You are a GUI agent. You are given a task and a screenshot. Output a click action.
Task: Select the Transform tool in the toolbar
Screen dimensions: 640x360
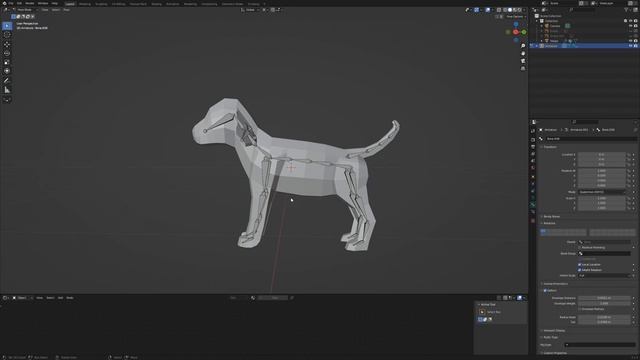tap(7, 71)
